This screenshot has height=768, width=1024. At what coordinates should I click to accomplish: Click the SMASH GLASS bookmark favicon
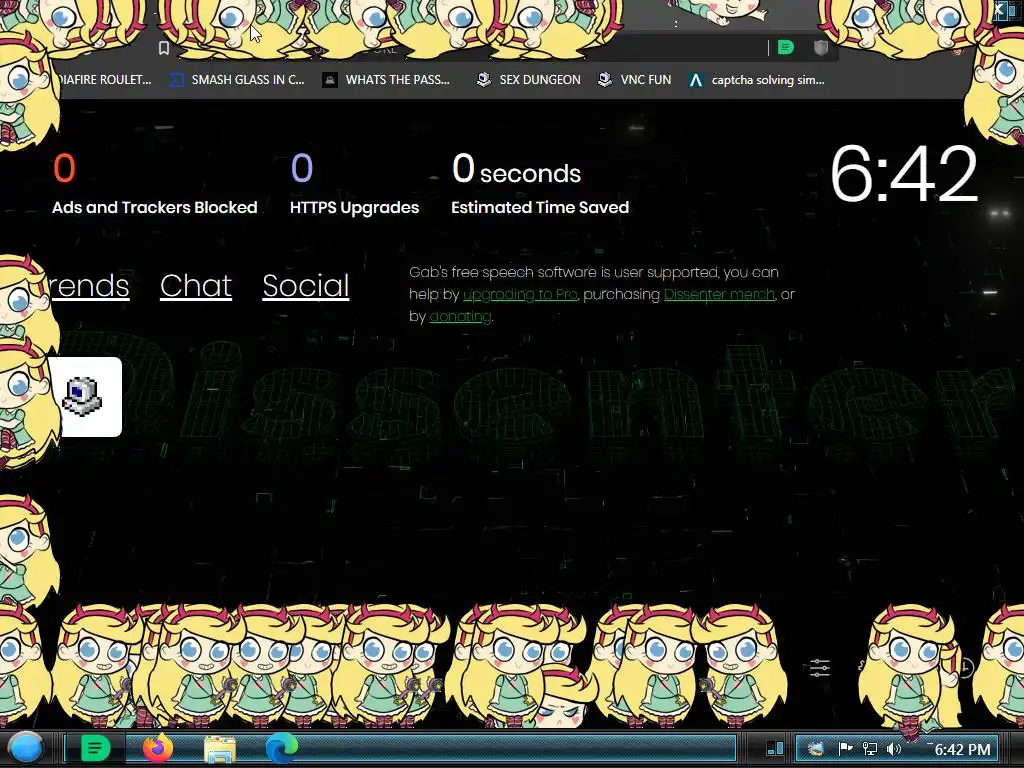click(176, 80)
